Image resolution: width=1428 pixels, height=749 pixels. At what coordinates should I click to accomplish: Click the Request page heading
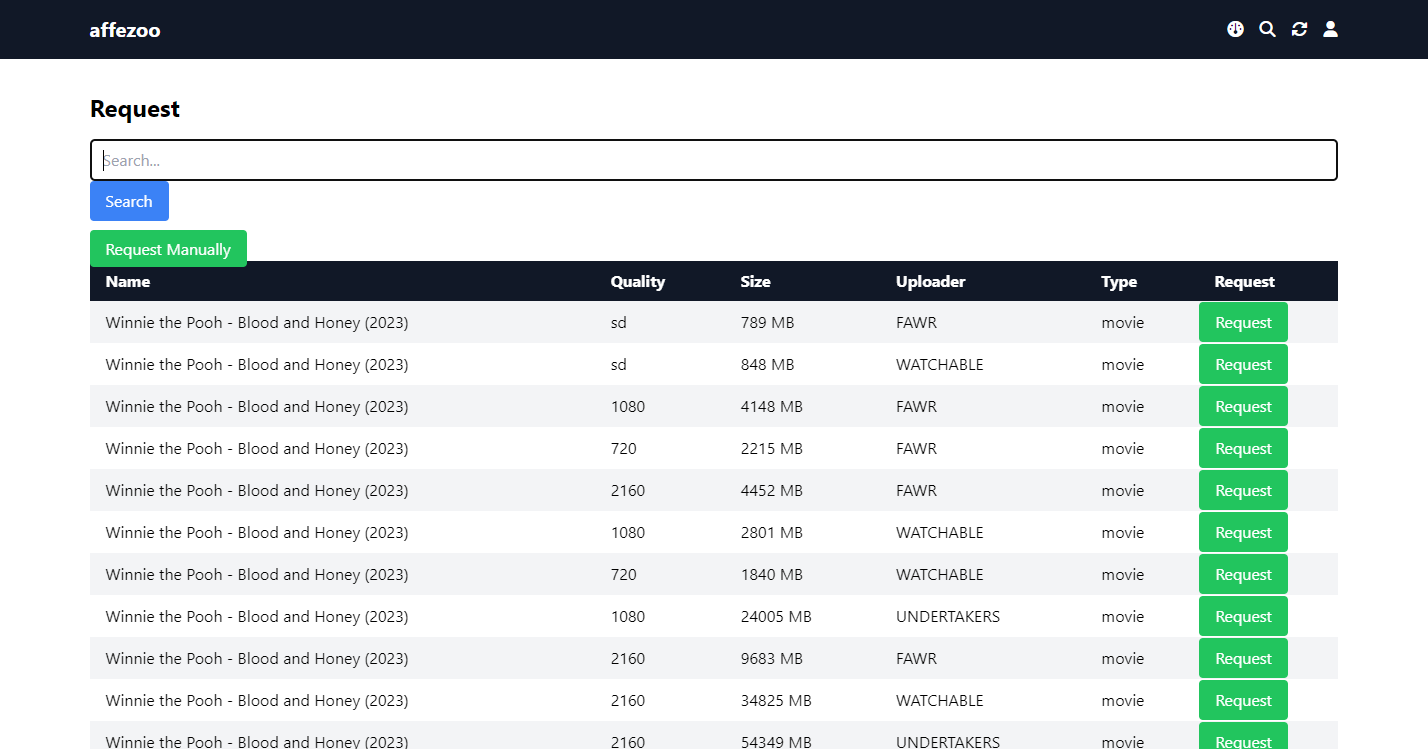click(135, 109)
